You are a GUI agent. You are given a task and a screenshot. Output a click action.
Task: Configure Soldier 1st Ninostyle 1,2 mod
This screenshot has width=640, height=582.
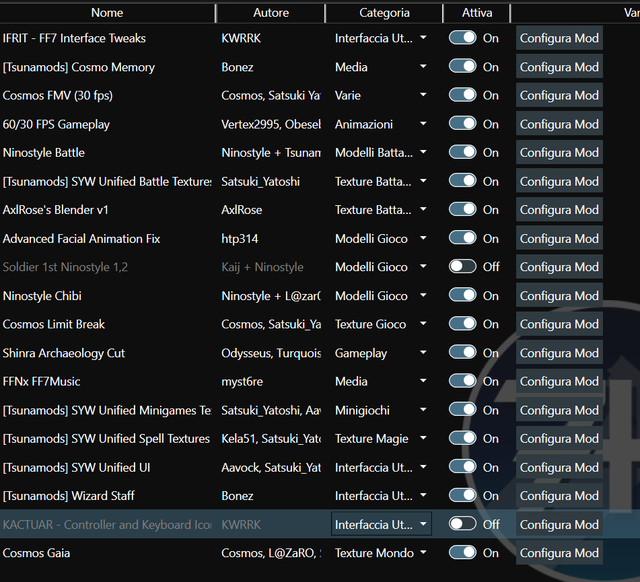pyautogui.click(x=559, y=267)
